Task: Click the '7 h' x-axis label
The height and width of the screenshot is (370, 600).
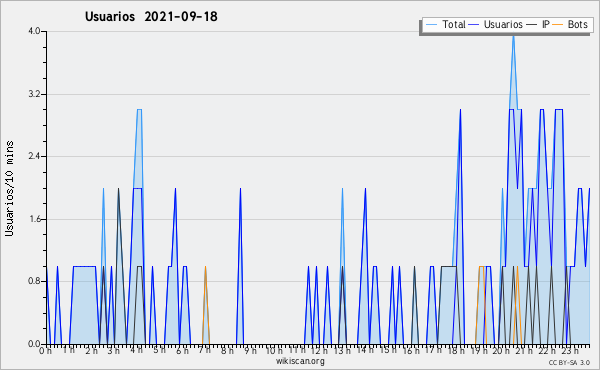Action: point(204,350)
